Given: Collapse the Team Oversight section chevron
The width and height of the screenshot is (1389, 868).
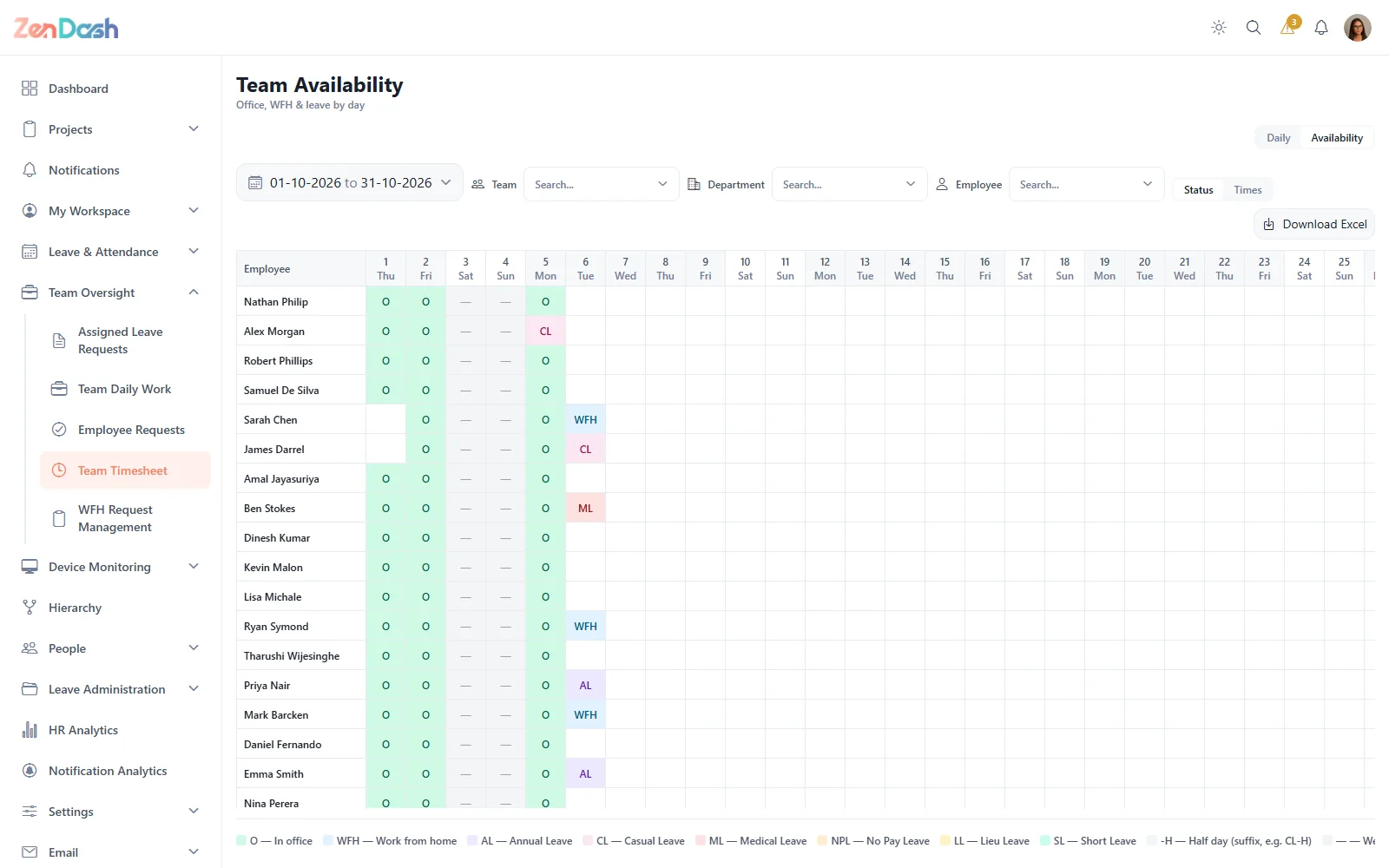Looking at the screenshot, I should click(x=194, y=293).
